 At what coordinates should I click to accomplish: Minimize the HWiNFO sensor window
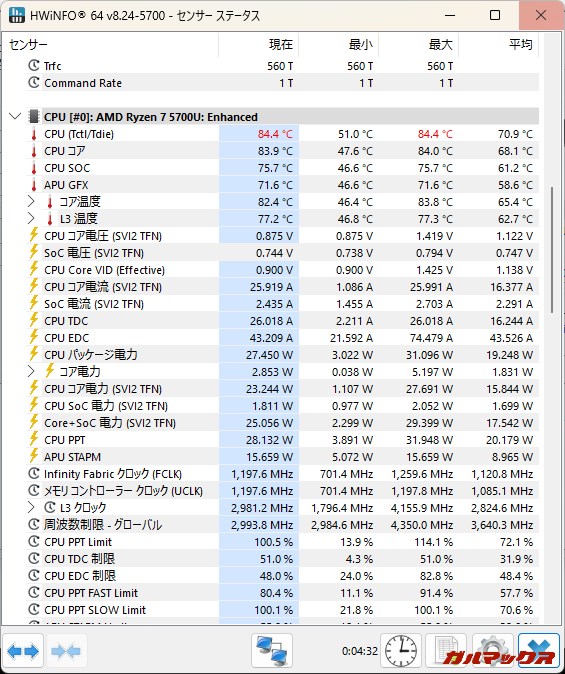[x=450, y=15]
